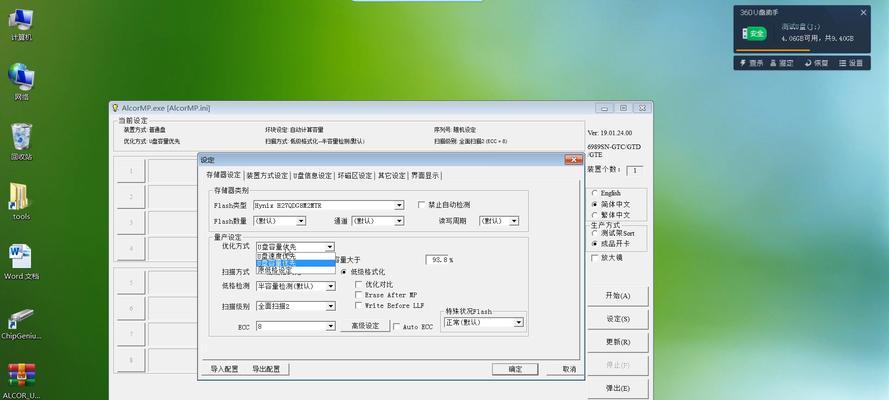This screenshot has height=400, width=889.
Task: Click the 更新(R) button
Action: click(617, 342)
